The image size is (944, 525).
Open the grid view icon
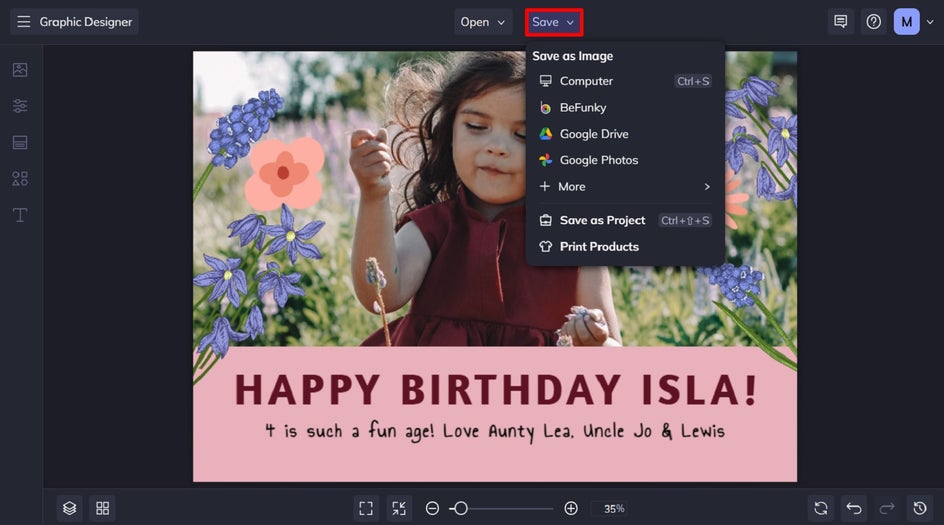(x=102, y=508)
